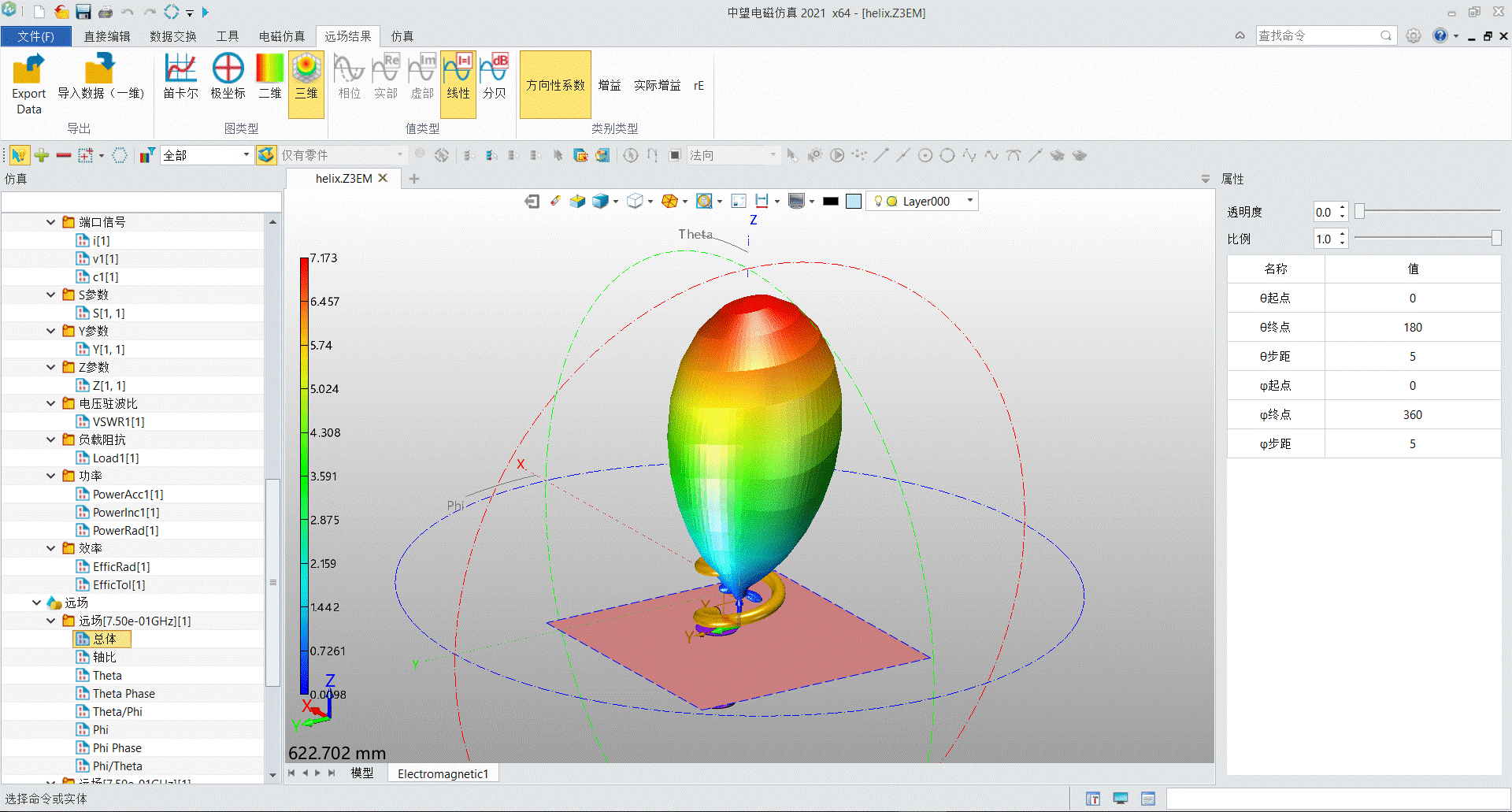The width and height of the screenshot is (1512, 812).
Task: Open the Layer000 layer dropdown
Action: [970, 201]
